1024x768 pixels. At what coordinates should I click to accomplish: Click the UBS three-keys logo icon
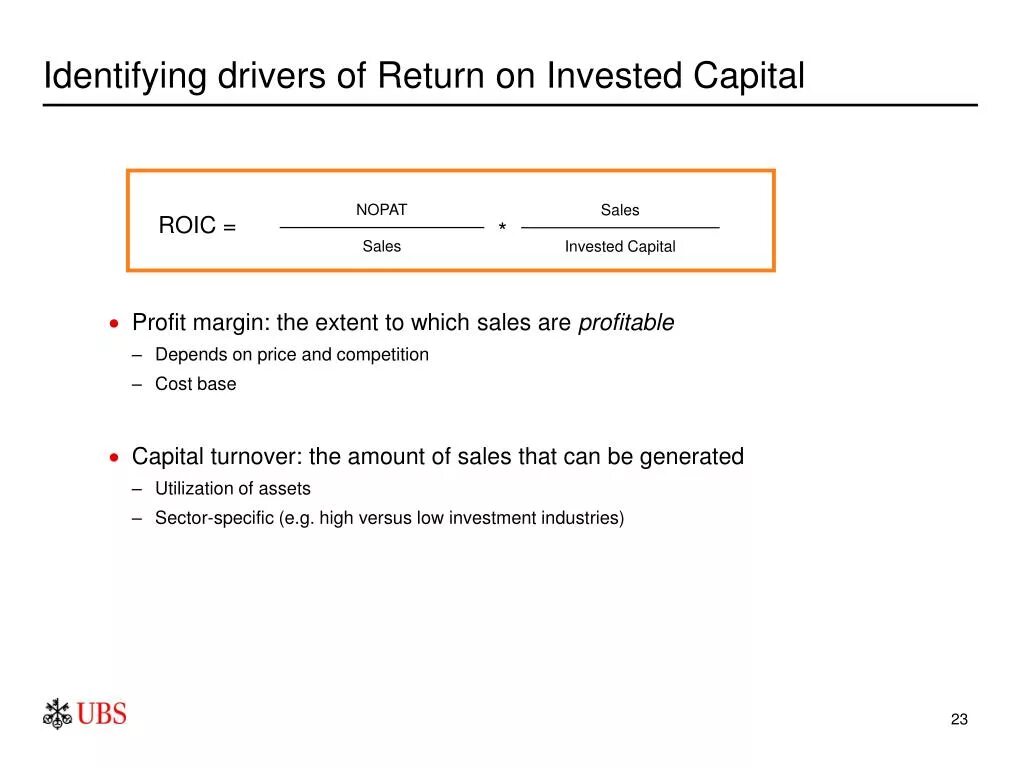pyautogui.click(x=57, y=714)
